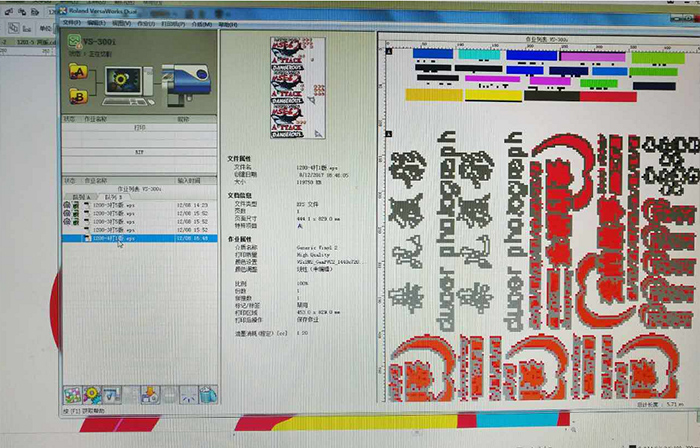Open the 视图(V) menu

coord(121,23)
